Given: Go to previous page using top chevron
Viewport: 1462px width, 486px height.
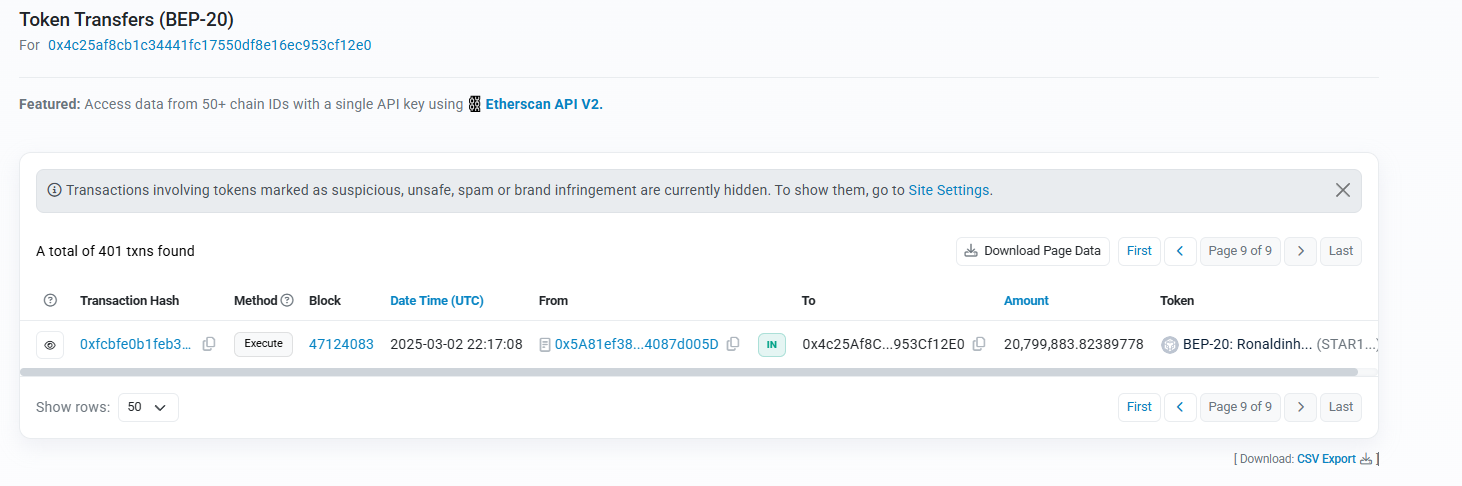Looking at the screenshot, I should click(1180, 251).
